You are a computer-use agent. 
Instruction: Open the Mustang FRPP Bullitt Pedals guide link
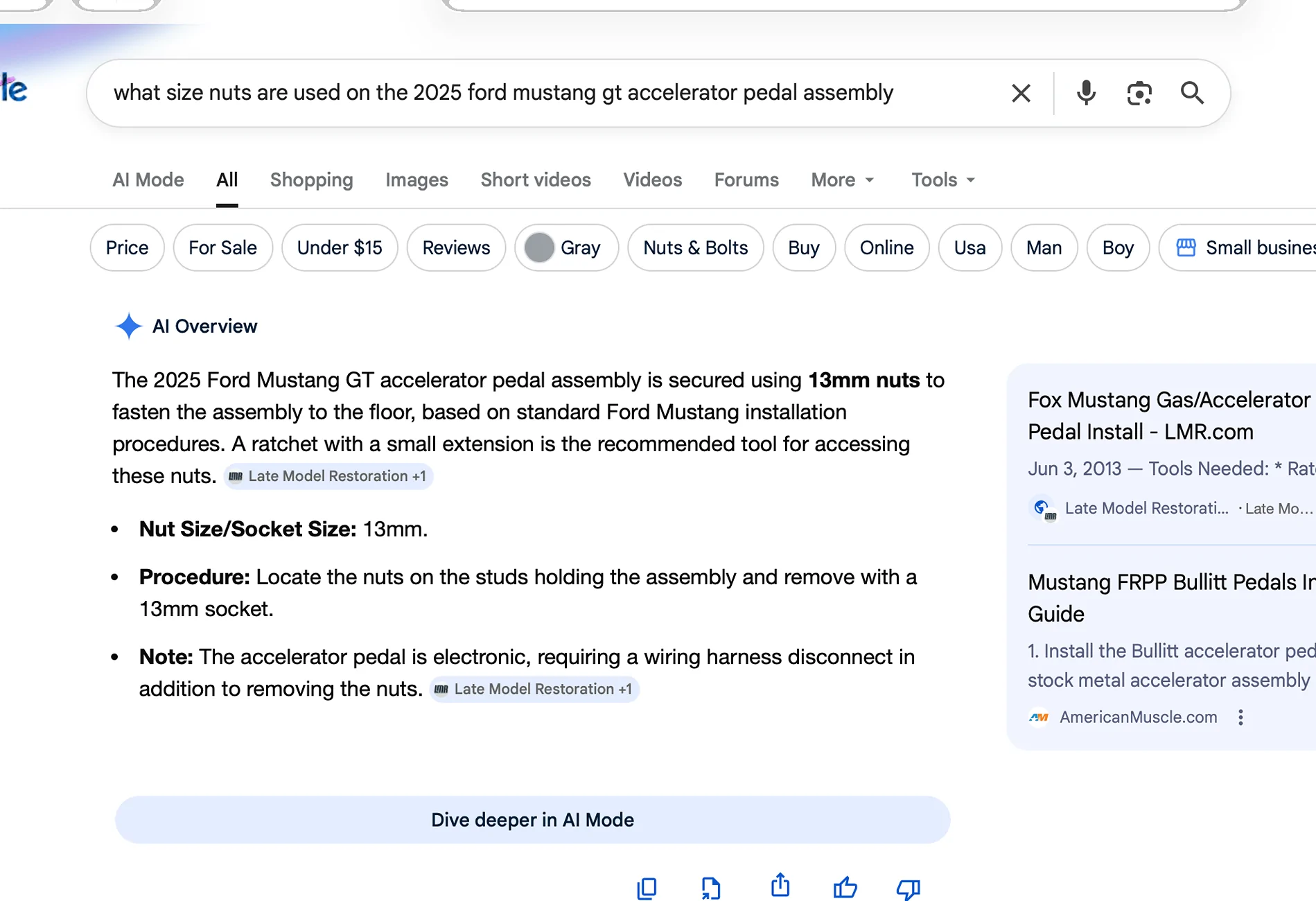point(1171,598)
